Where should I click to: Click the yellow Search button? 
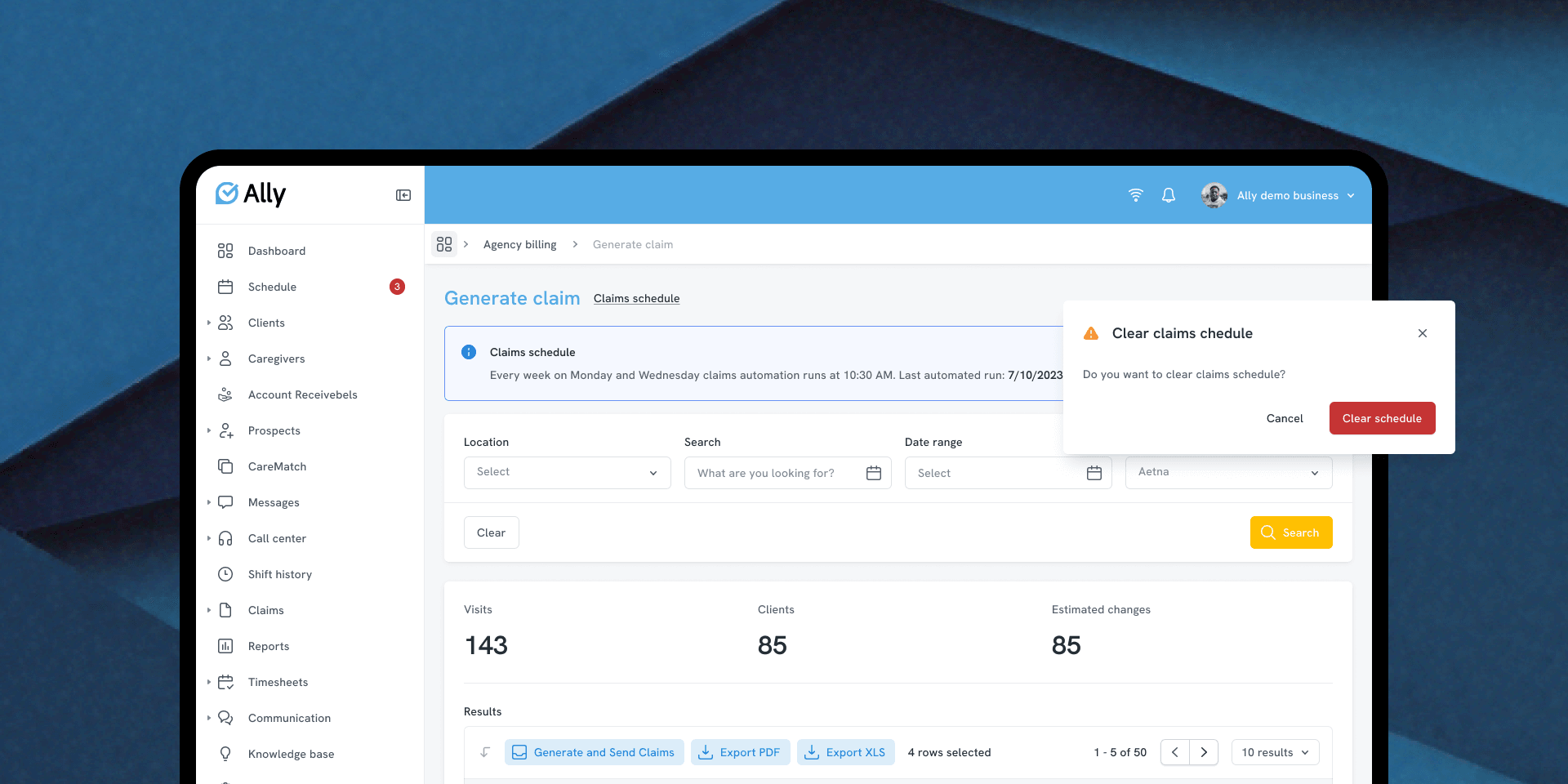1291,532
